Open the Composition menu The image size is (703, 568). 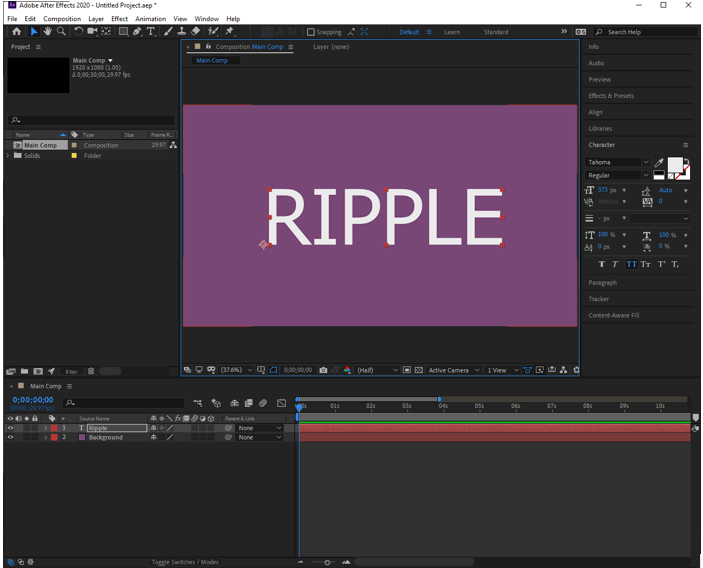click(x=62, y=19)
